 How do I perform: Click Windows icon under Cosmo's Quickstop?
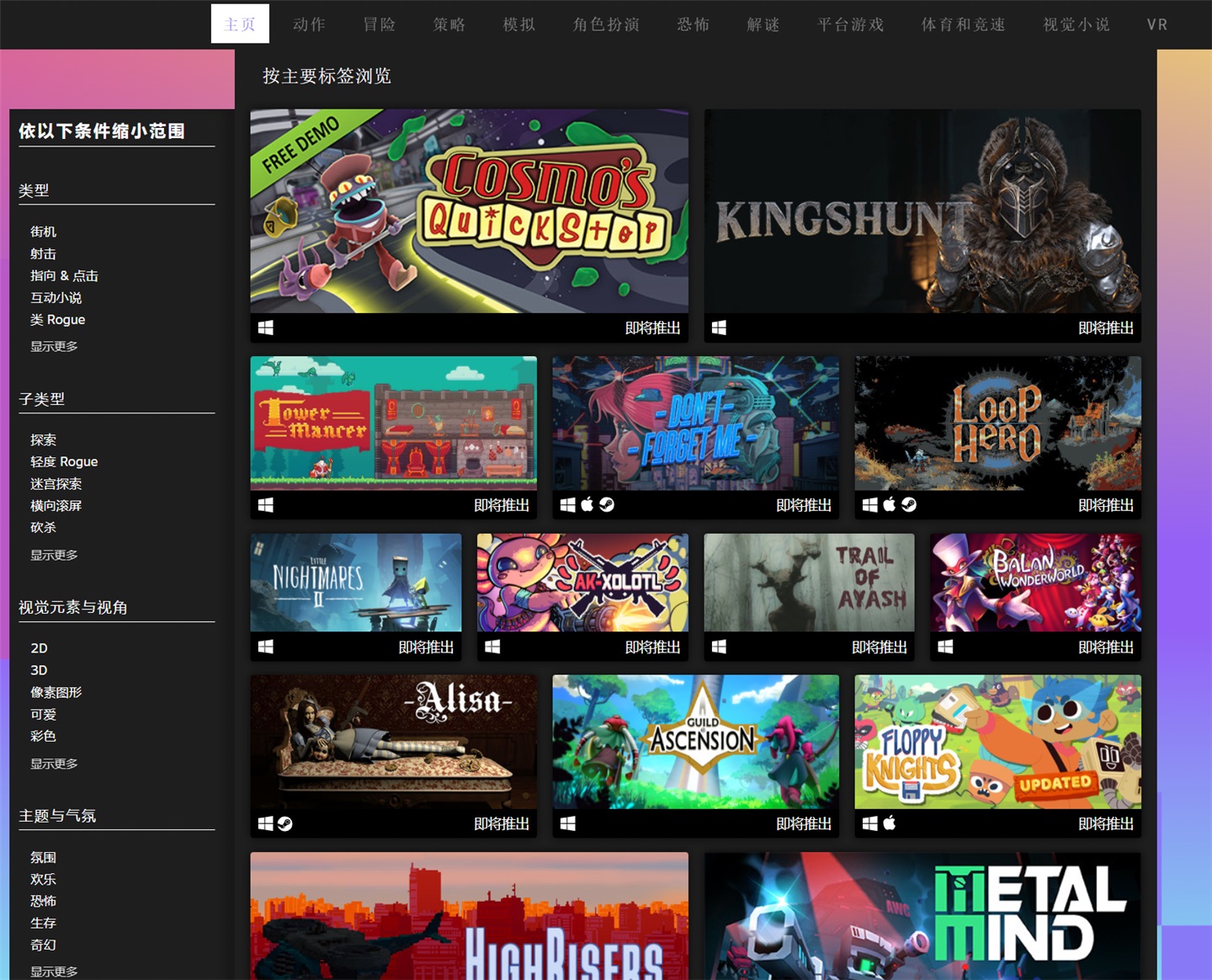[266, 328]
